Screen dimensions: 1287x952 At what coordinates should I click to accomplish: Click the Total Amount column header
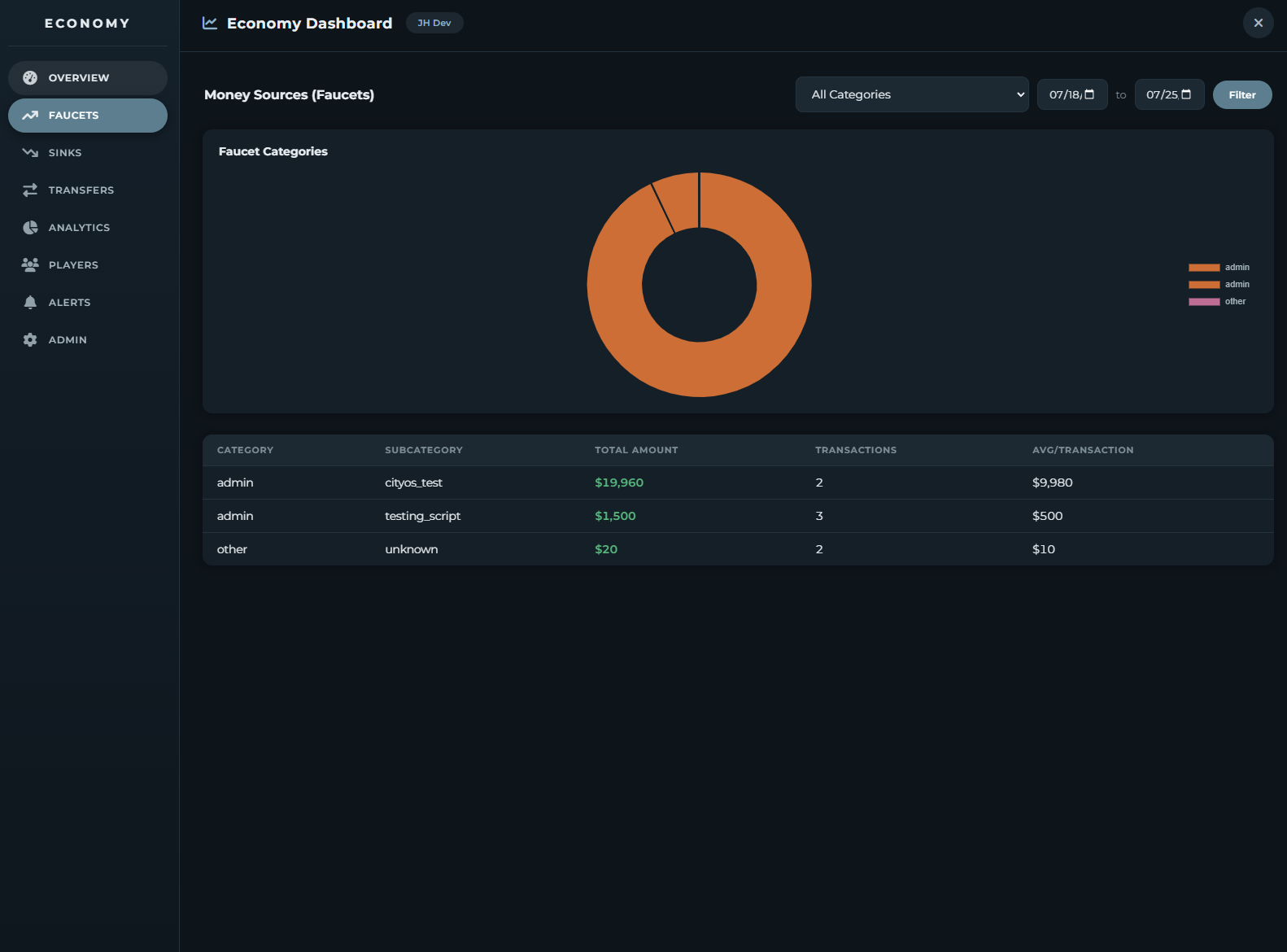click(636, 450)
